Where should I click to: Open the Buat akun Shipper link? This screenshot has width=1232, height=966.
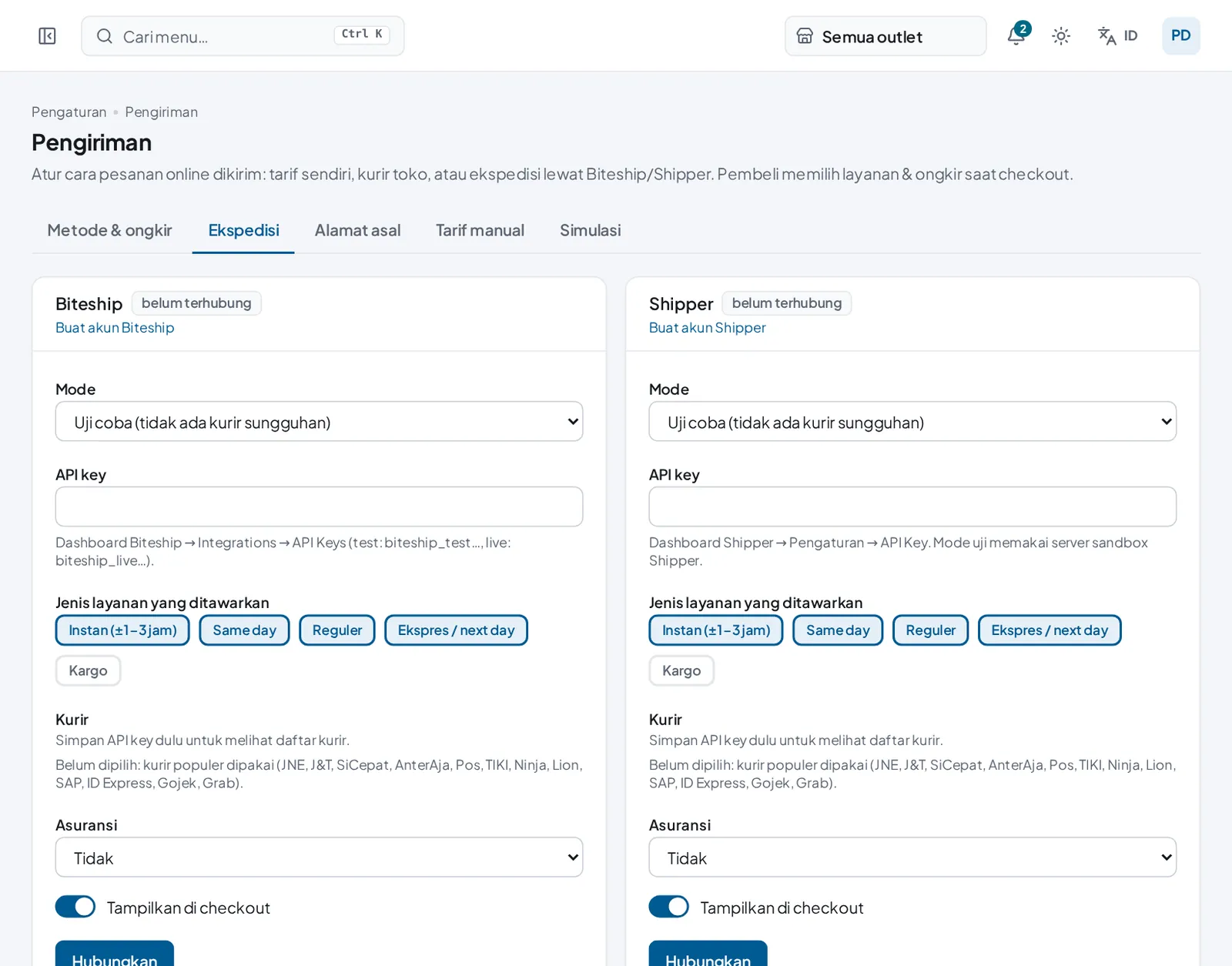707,328
